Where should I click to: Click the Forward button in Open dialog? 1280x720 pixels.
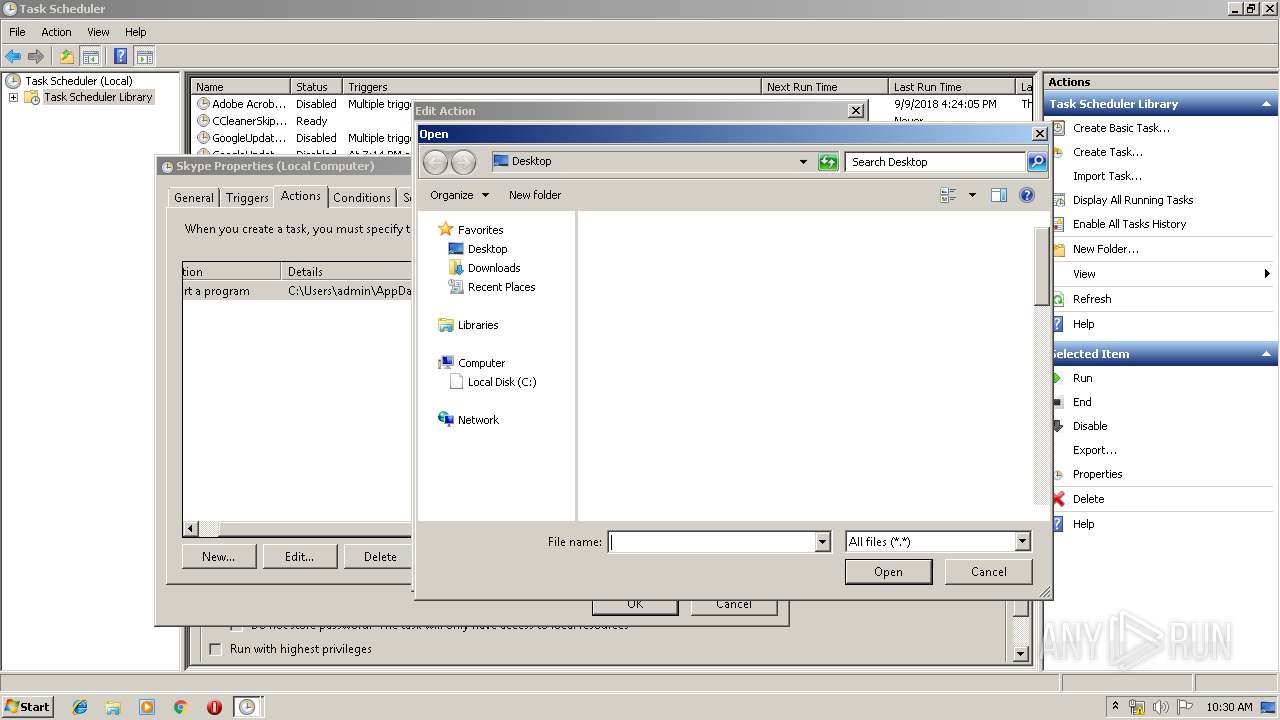463,162
